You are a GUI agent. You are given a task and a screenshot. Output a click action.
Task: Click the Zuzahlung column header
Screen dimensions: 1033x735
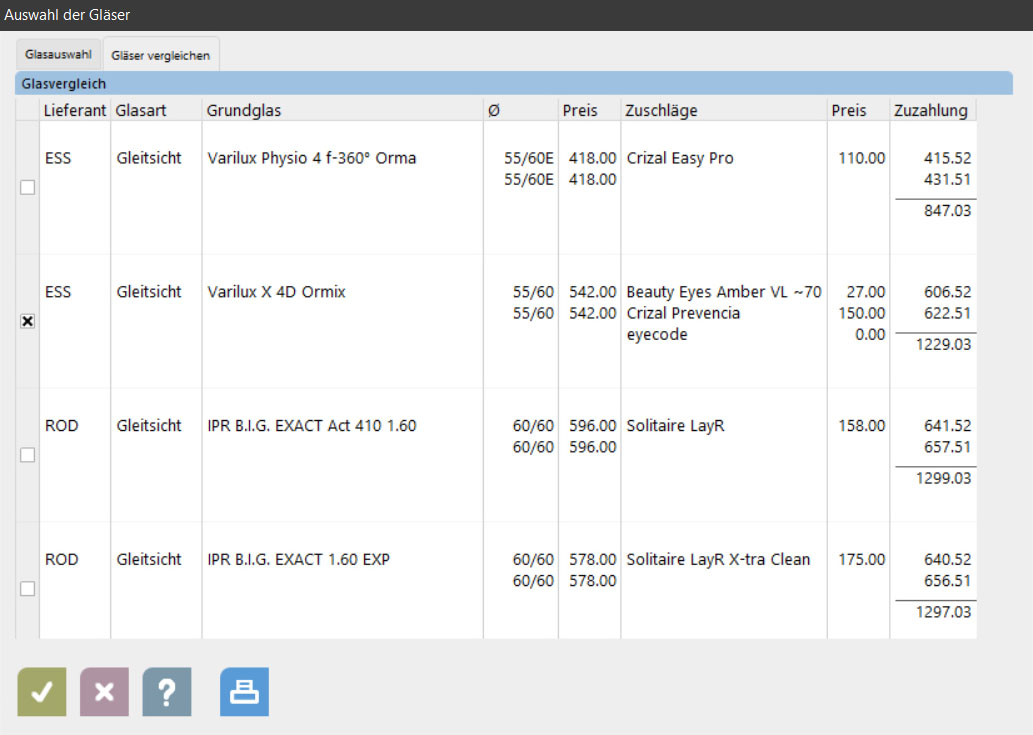(930, 110)
